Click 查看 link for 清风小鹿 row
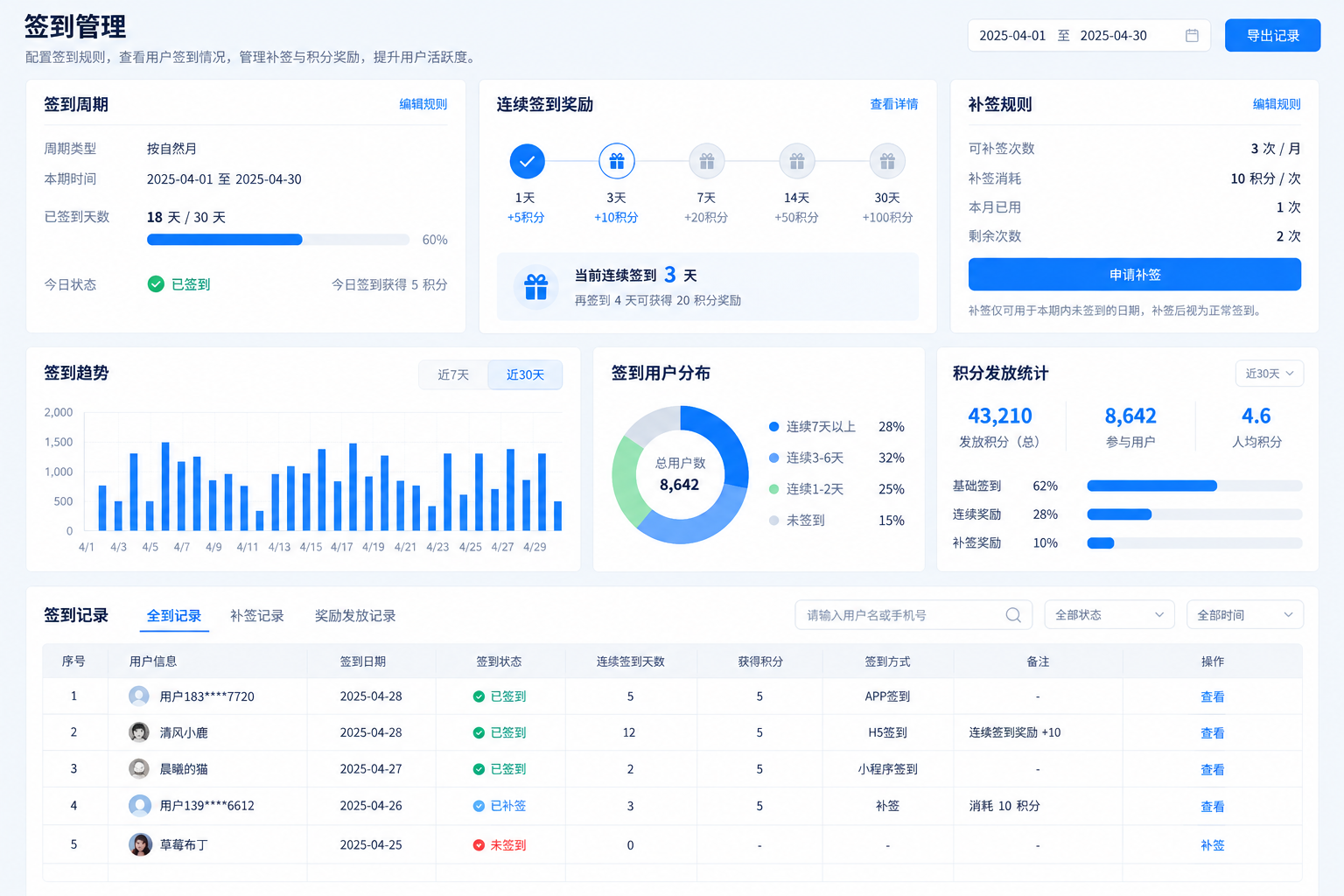Image resolution: width=1344 pixels, height=896 pixels. (x=1213, y=733)
